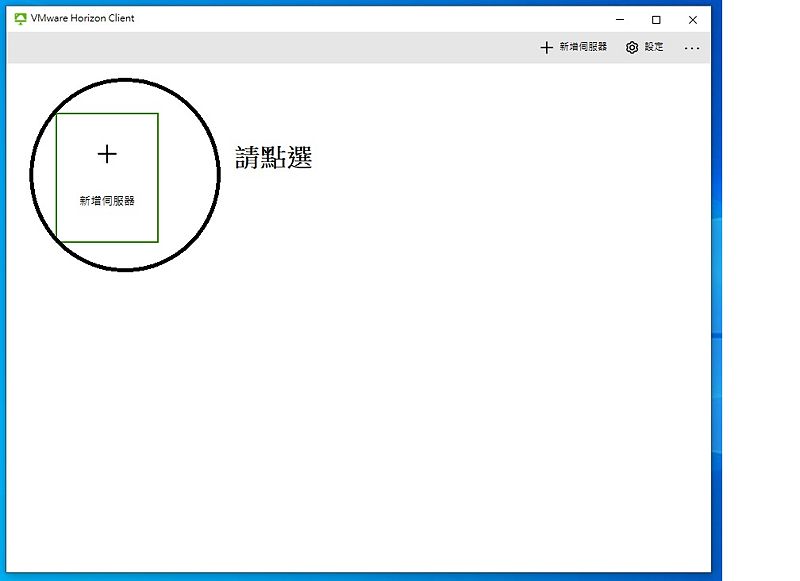Click the 新增伺服器 button in the toolbar
Screen dimensions: 800x581
coord(573,47)
